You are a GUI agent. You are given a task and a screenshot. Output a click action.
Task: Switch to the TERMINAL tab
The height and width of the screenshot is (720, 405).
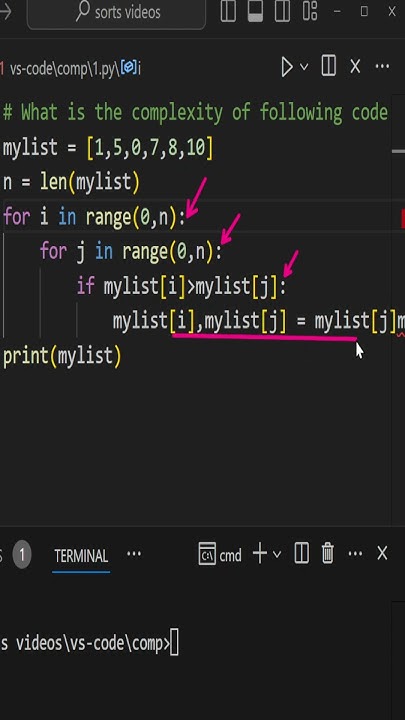point(81,556)
